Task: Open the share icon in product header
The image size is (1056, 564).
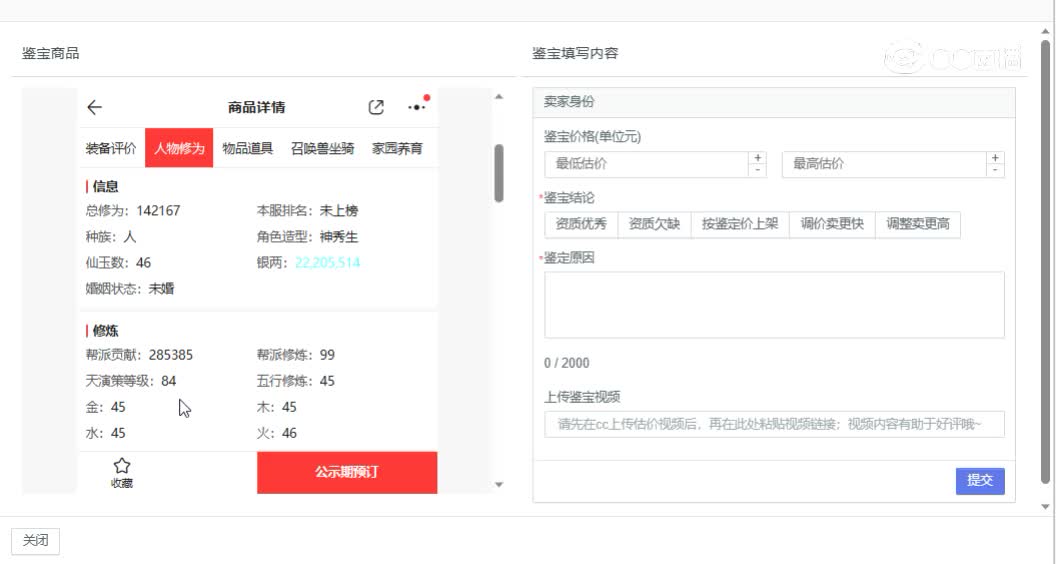Action: 376,108
